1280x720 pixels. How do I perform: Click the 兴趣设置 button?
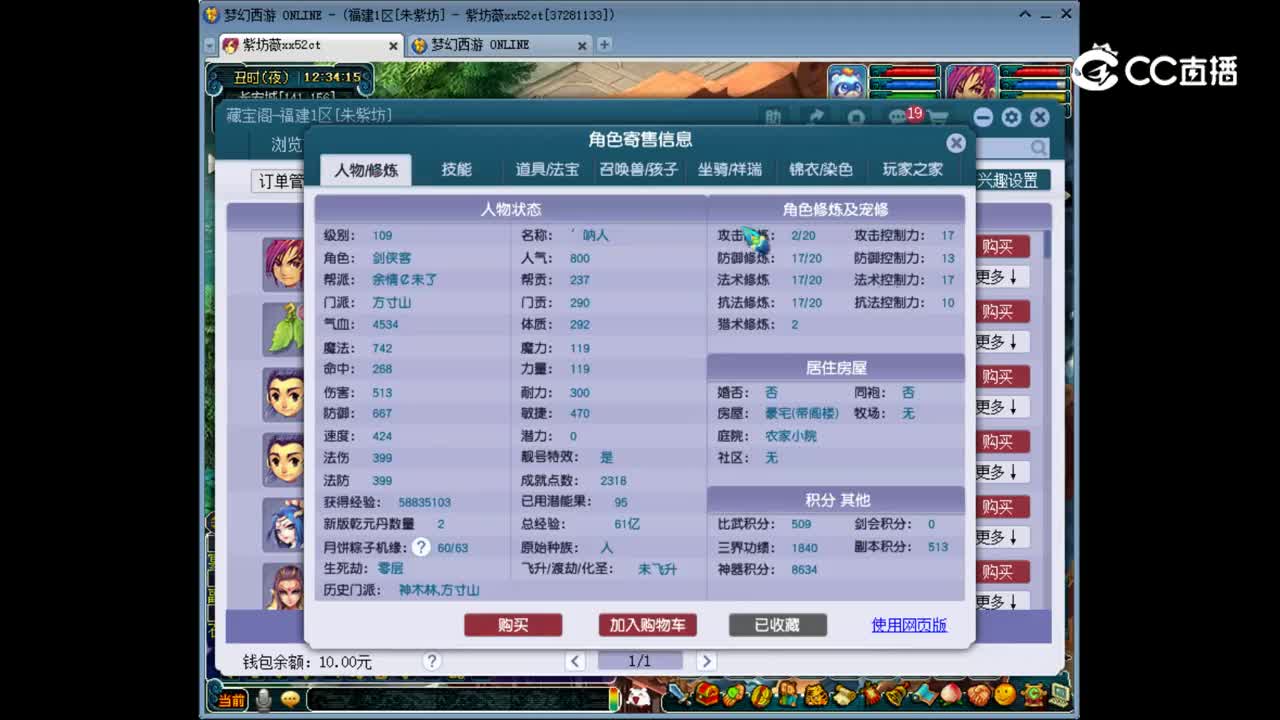pyautogui.click(x=1010, y=180)
